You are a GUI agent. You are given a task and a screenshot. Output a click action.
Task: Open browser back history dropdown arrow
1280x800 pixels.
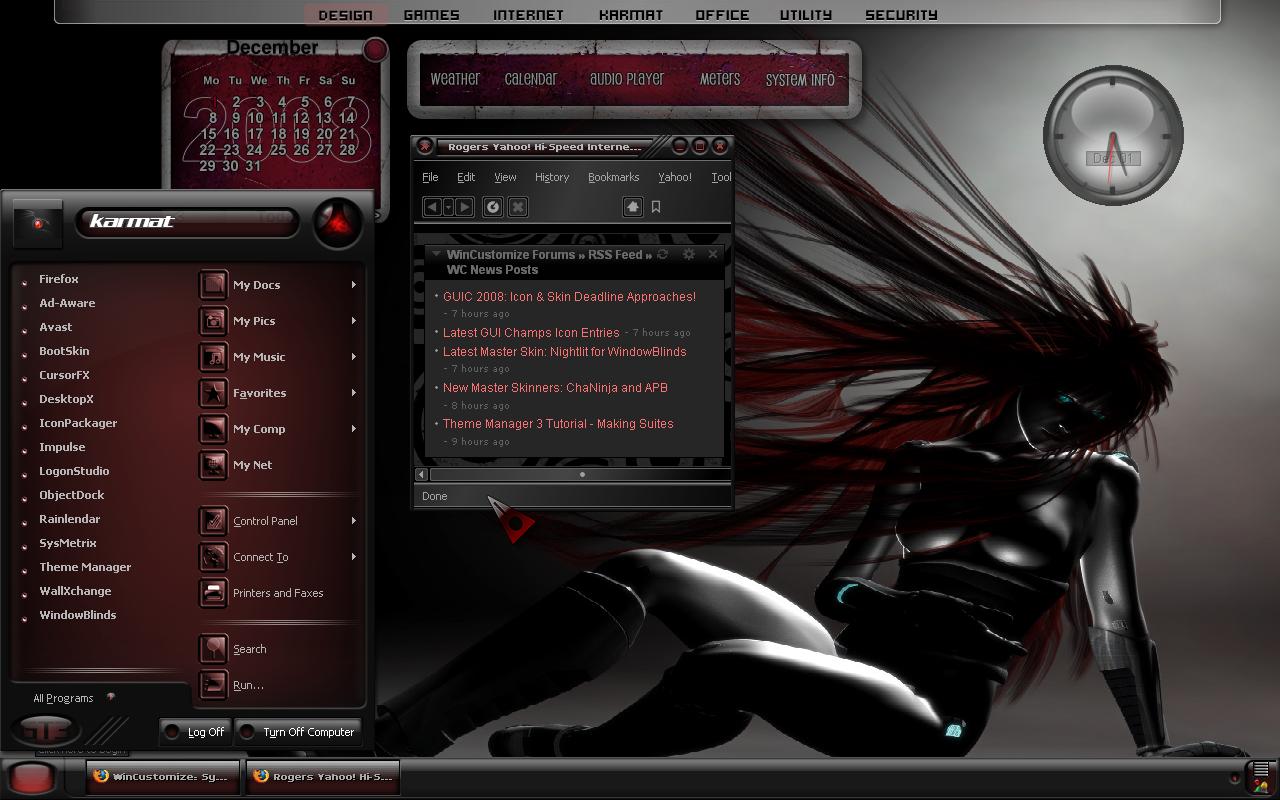(448, 207)
